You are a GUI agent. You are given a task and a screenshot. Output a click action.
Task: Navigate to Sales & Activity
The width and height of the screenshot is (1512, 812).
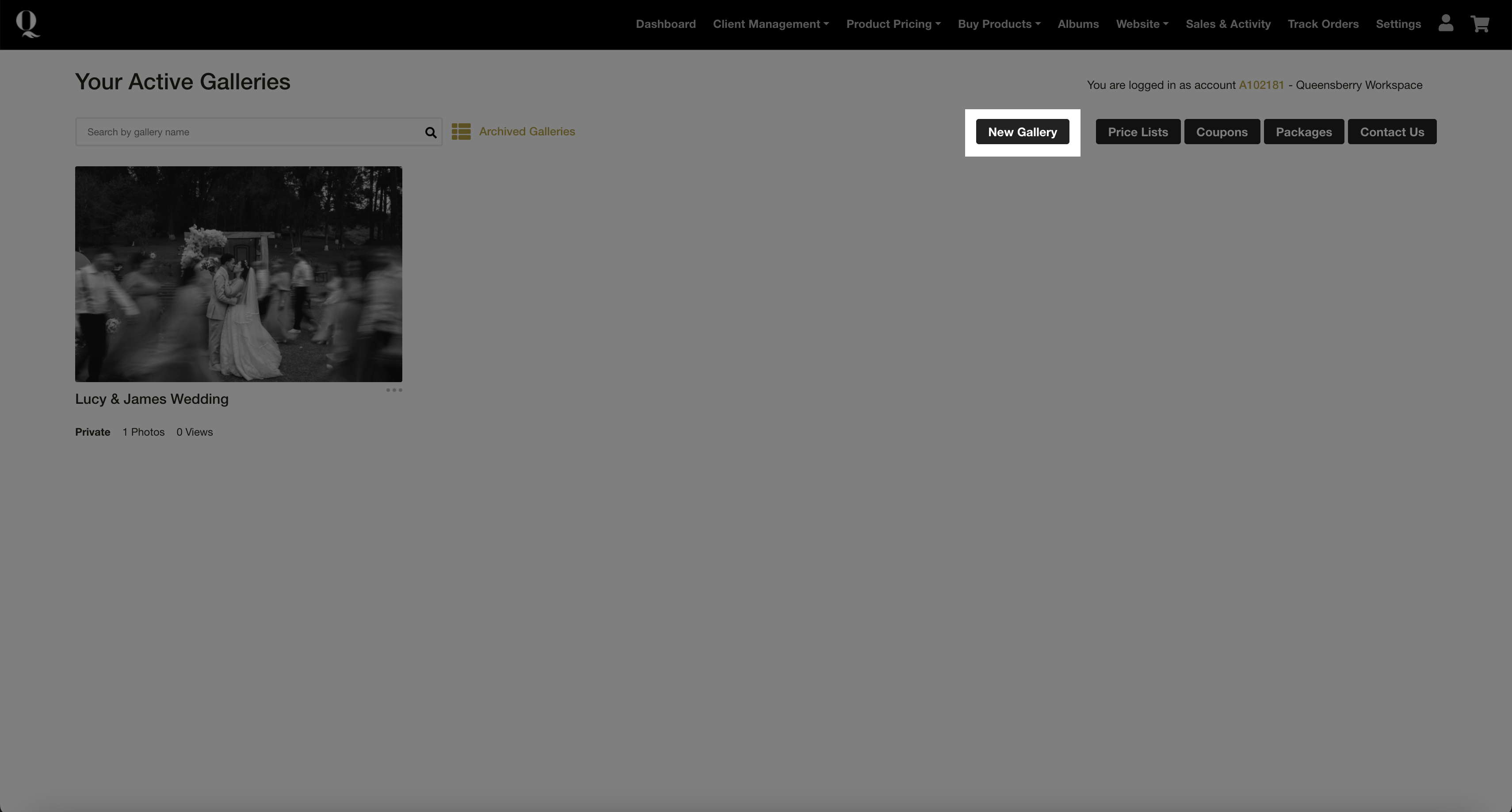pos(1228,24)
